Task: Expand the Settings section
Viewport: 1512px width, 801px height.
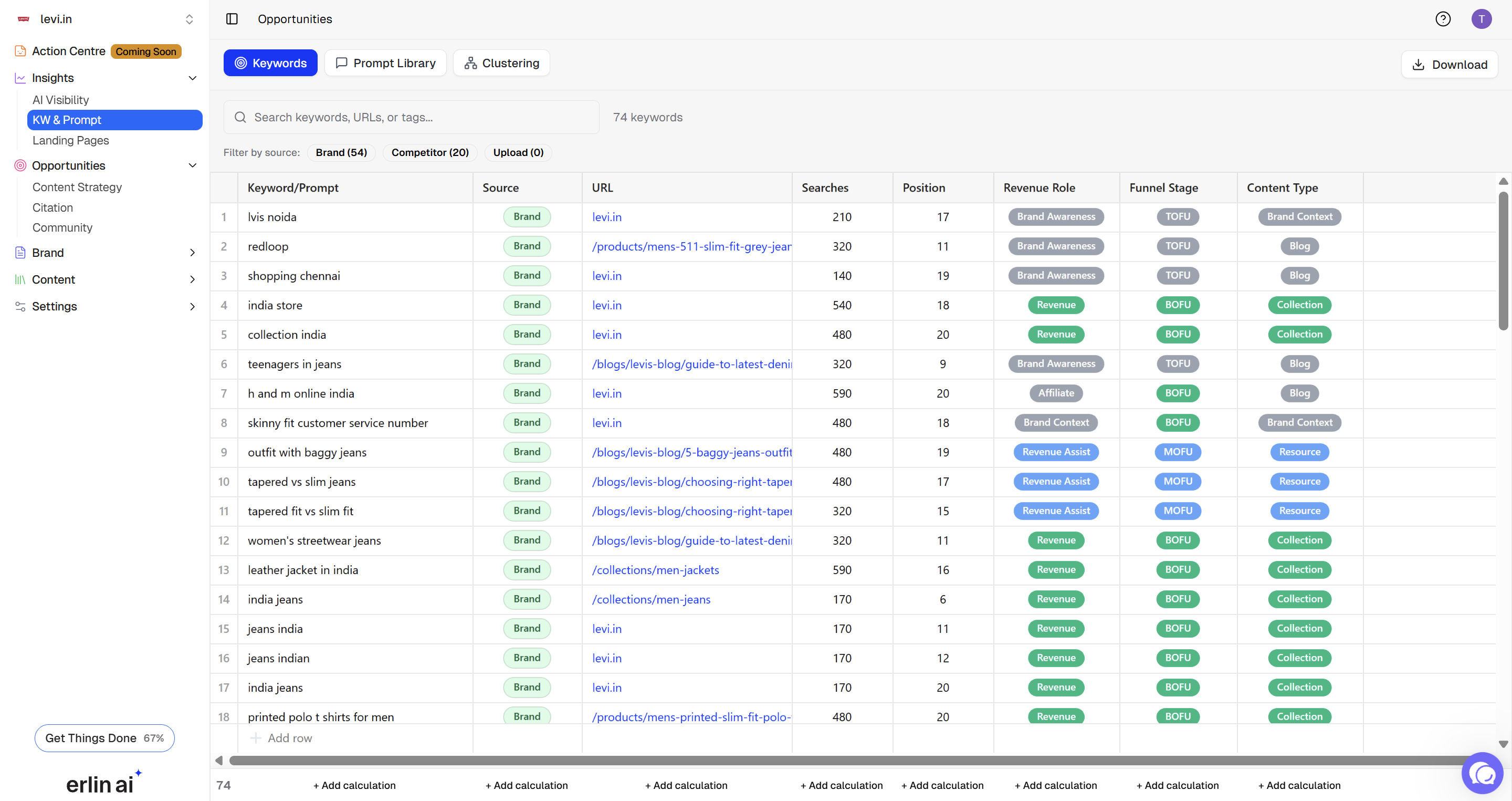Action: (193, 307)
